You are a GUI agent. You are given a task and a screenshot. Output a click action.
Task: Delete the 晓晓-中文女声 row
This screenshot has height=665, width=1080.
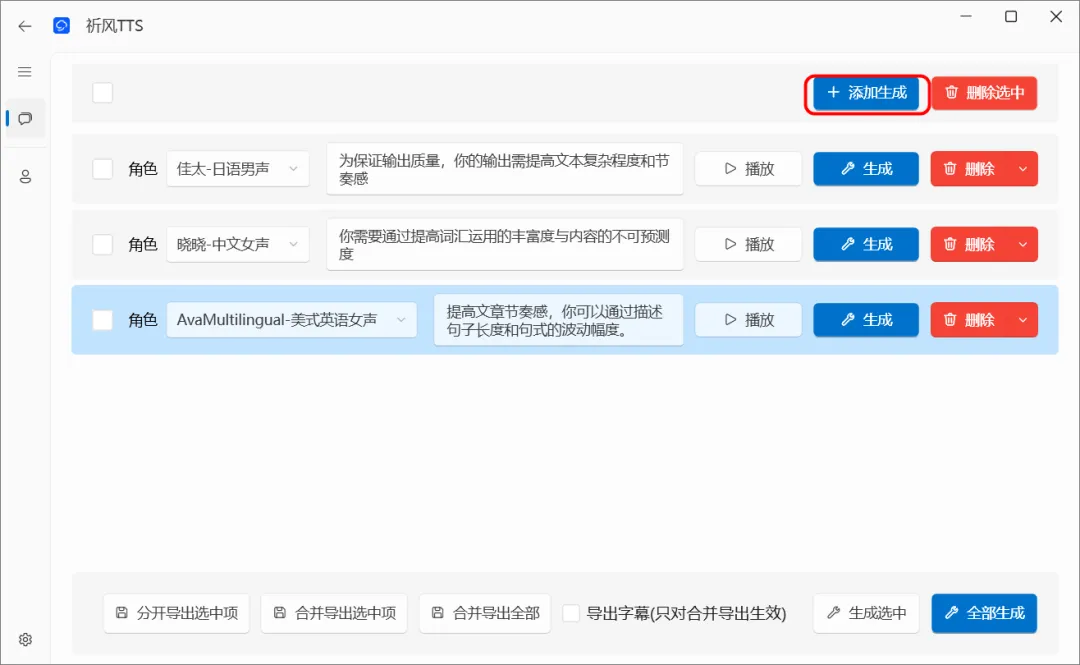click(970, 244)
